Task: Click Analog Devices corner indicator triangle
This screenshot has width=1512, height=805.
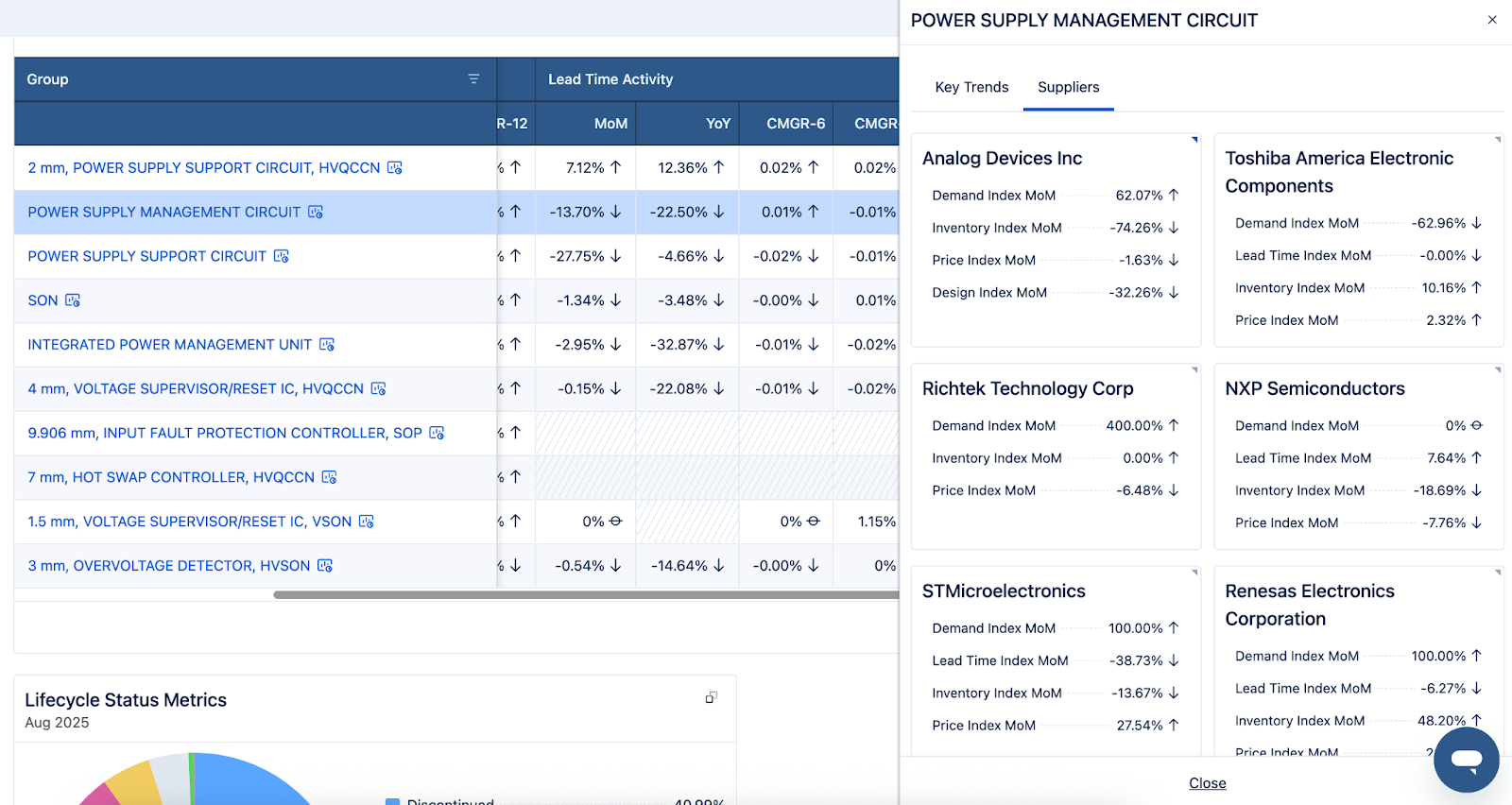Action: 1194,140
